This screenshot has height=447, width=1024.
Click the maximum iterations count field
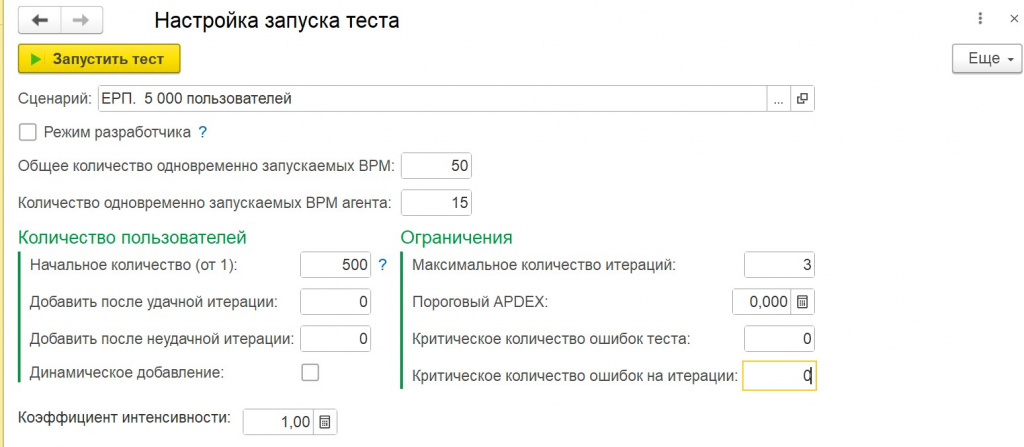coord(780,265)
